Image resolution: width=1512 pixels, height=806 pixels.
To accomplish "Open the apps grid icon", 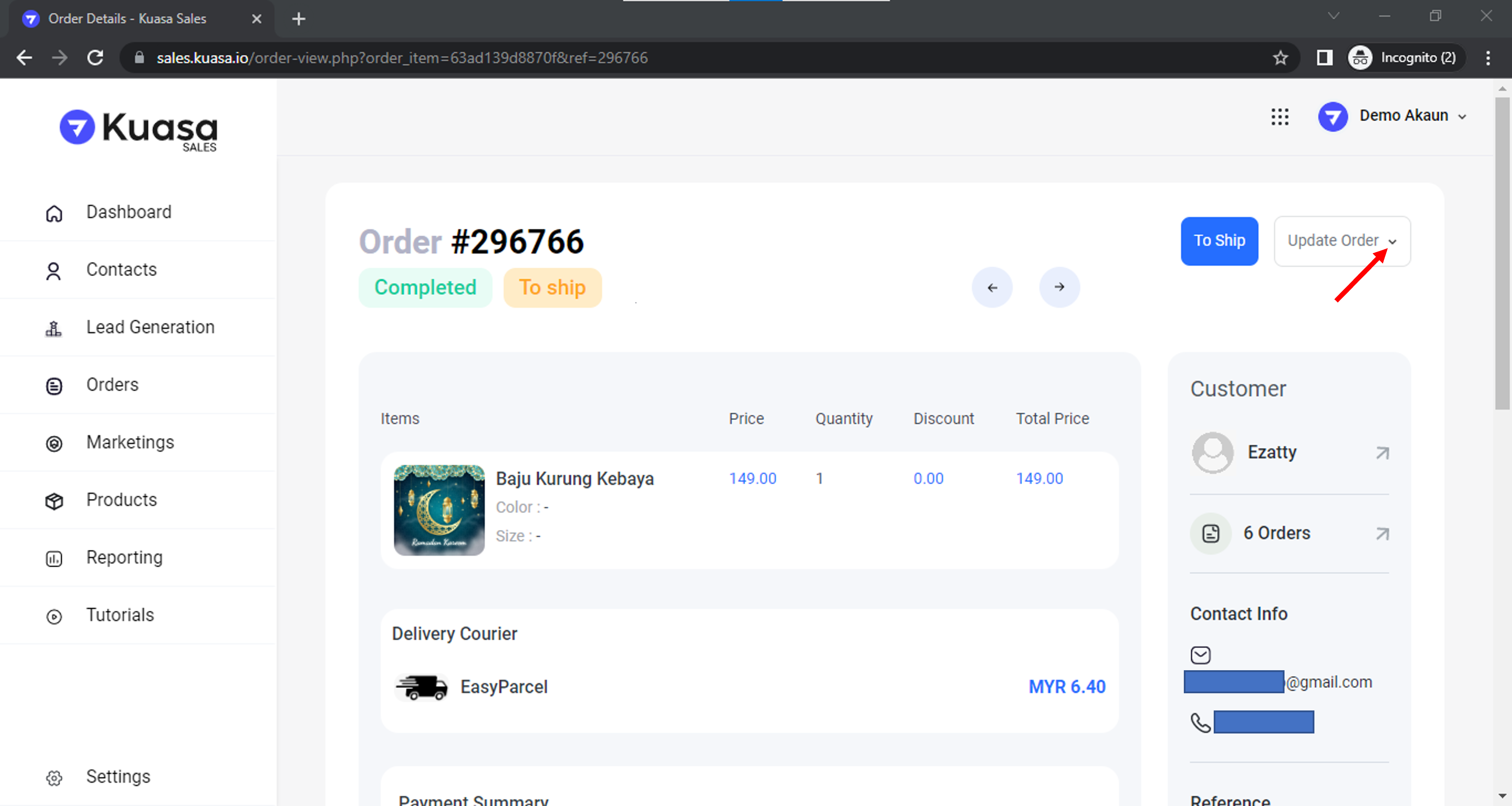I will [1280, 116].
